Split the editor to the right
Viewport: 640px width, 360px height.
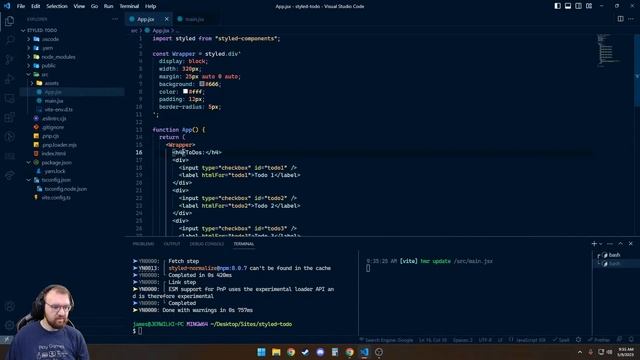(x=620, y=19)
